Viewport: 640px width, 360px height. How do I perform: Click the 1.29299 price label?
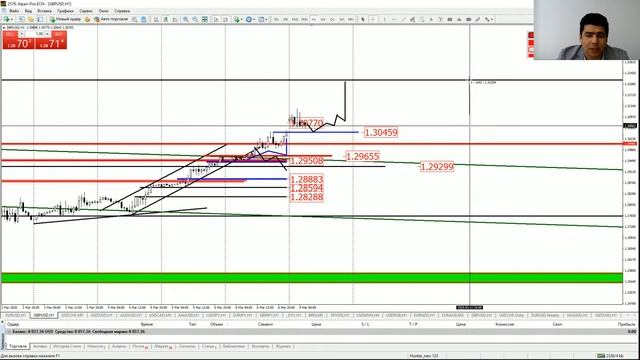(x=437, y=167)
